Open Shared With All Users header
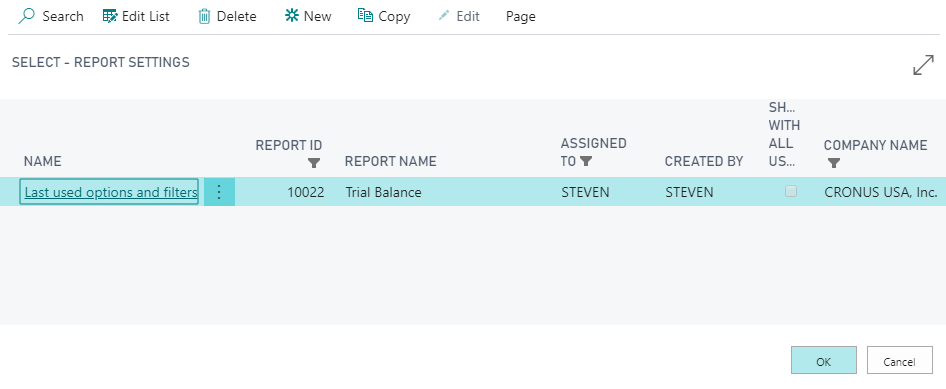 (784, 134)
